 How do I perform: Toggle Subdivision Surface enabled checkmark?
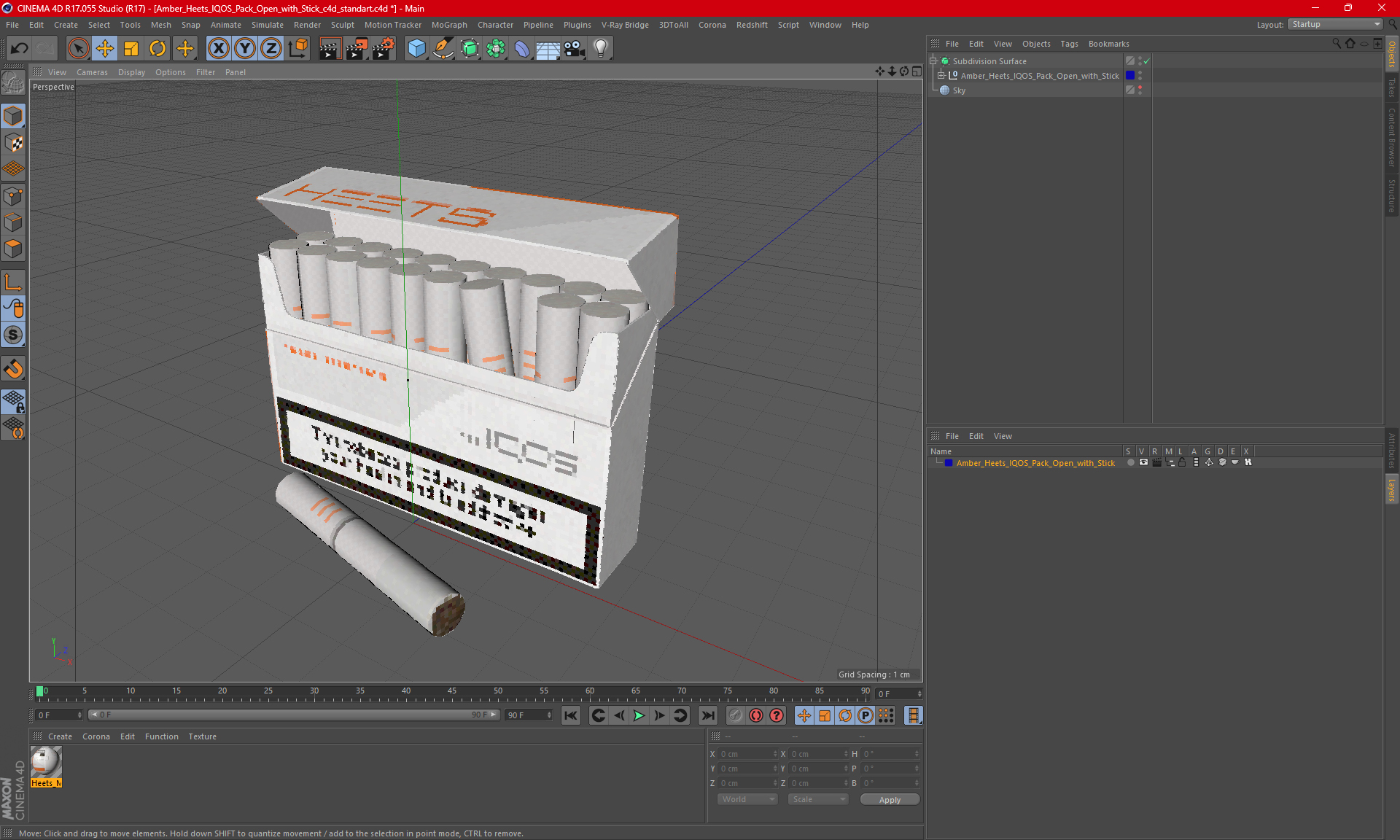(1147, 61)
